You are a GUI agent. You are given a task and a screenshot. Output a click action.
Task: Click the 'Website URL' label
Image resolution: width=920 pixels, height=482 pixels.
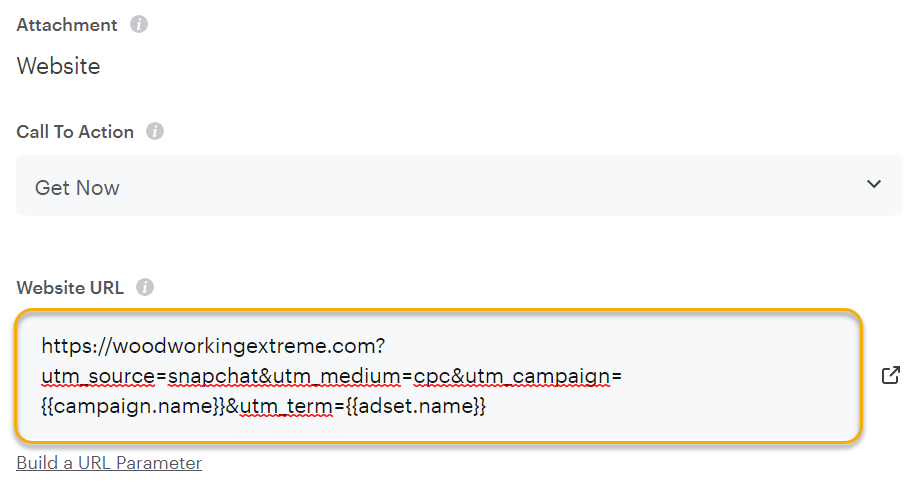point(70,288)
